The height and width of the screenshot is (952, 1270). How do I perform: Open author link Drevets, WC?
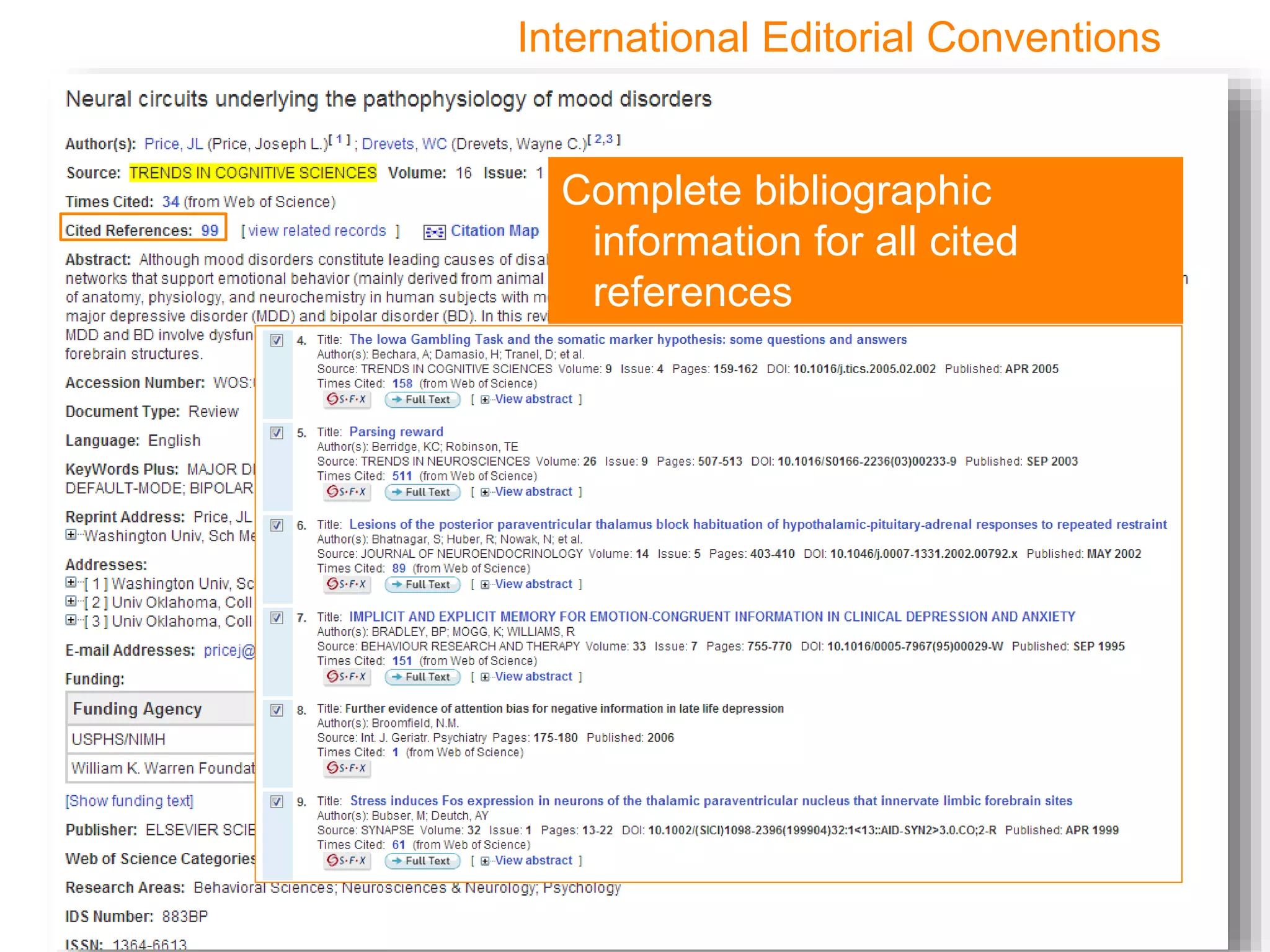[404, 144]
